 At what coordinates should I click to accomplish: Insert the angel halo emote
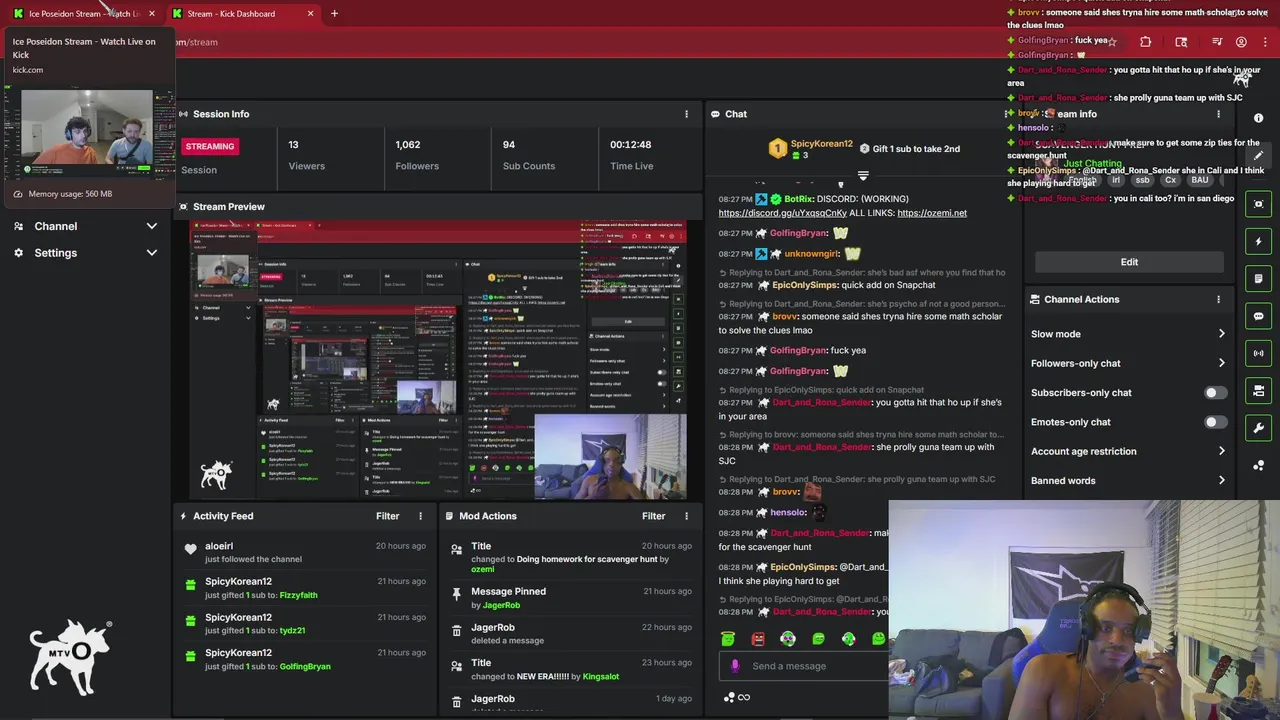click(728, 639)
